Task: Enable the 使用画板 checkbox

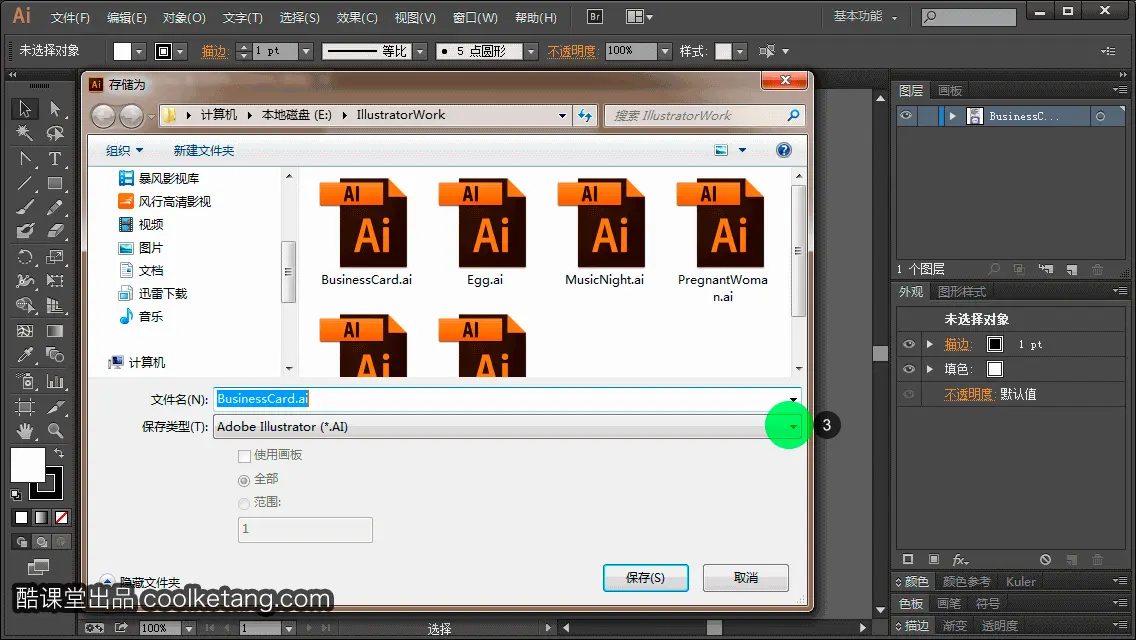Action: coord(244,456)
